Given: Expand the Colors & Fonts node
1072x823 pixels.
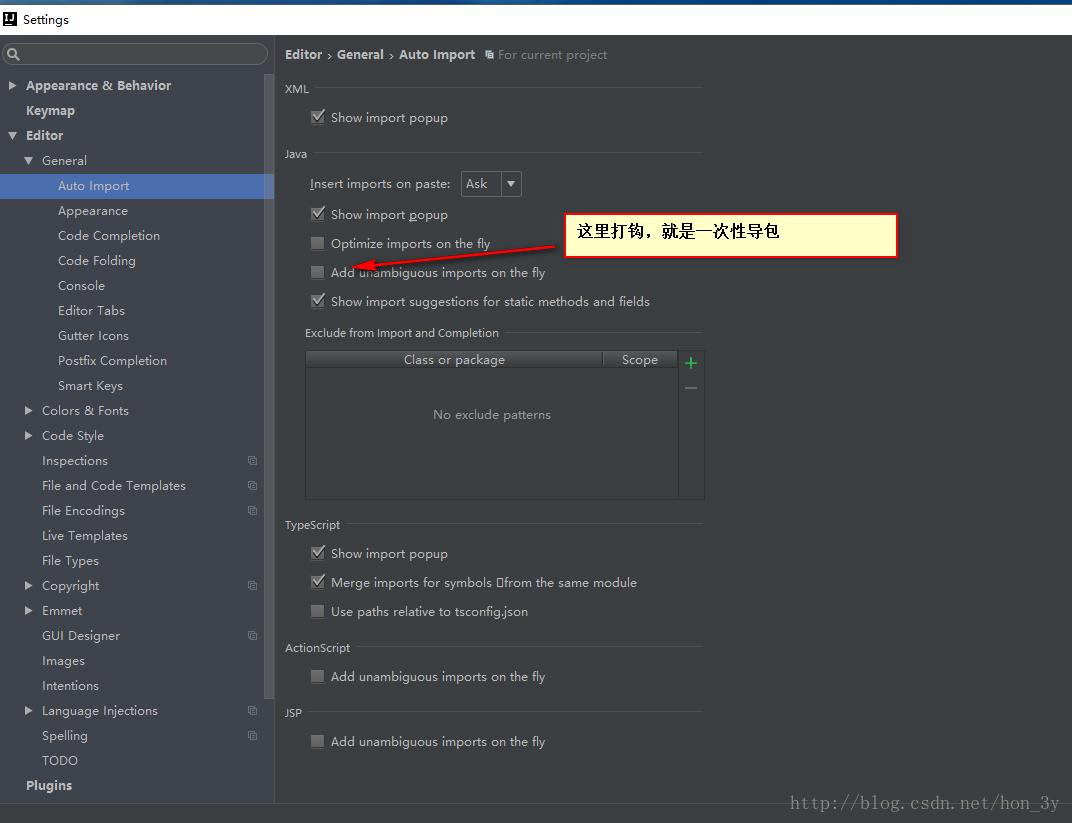Looking at the screenshot, I should [x=28, y=411].
